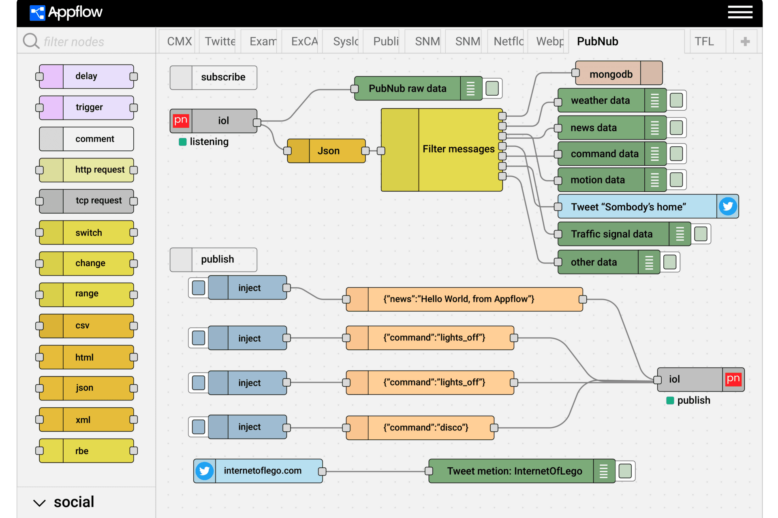The height and width of the screenshot is (518, 778).
Task: Click list icon on PubNub raw data node
Action: coord(471,89)
